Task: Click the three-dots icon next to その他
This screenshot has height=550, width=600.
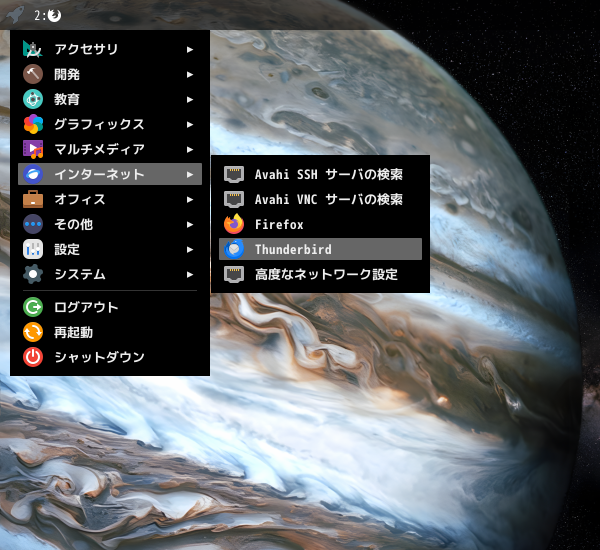Action: tap(33, 224)
